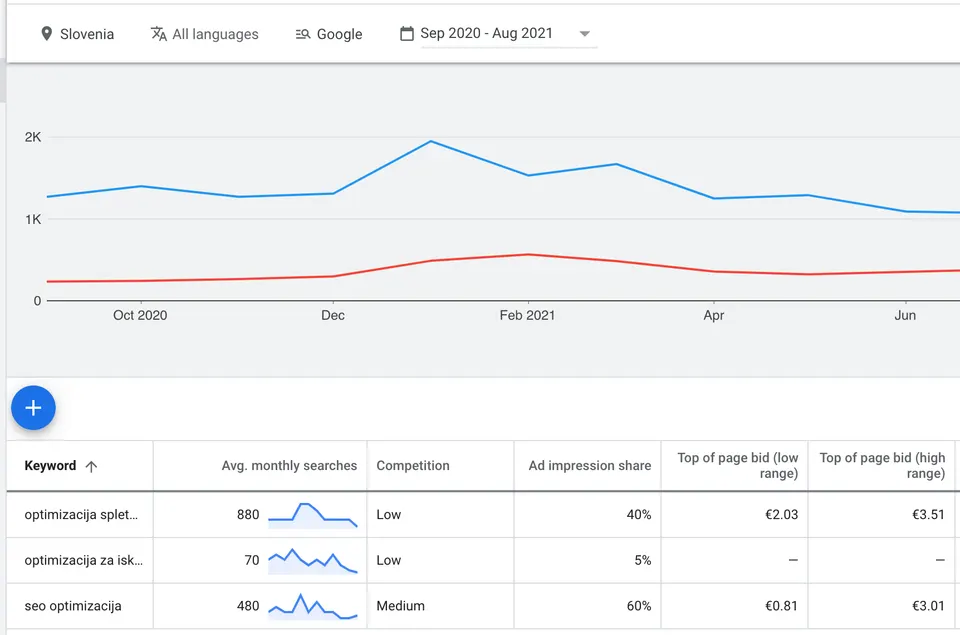Click the 480 searches trend sparkline

tap(313, 606)
